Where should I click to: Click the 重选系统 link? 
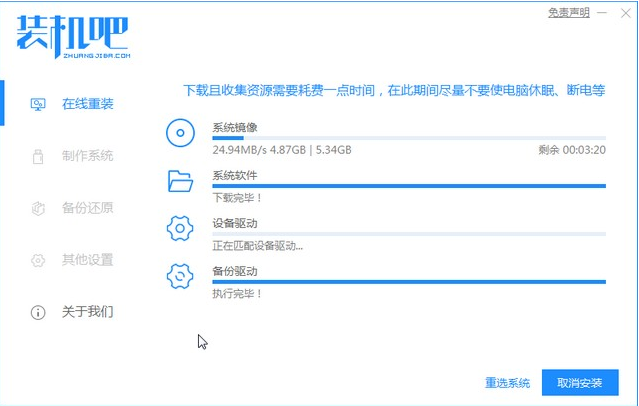coord(507,383)
